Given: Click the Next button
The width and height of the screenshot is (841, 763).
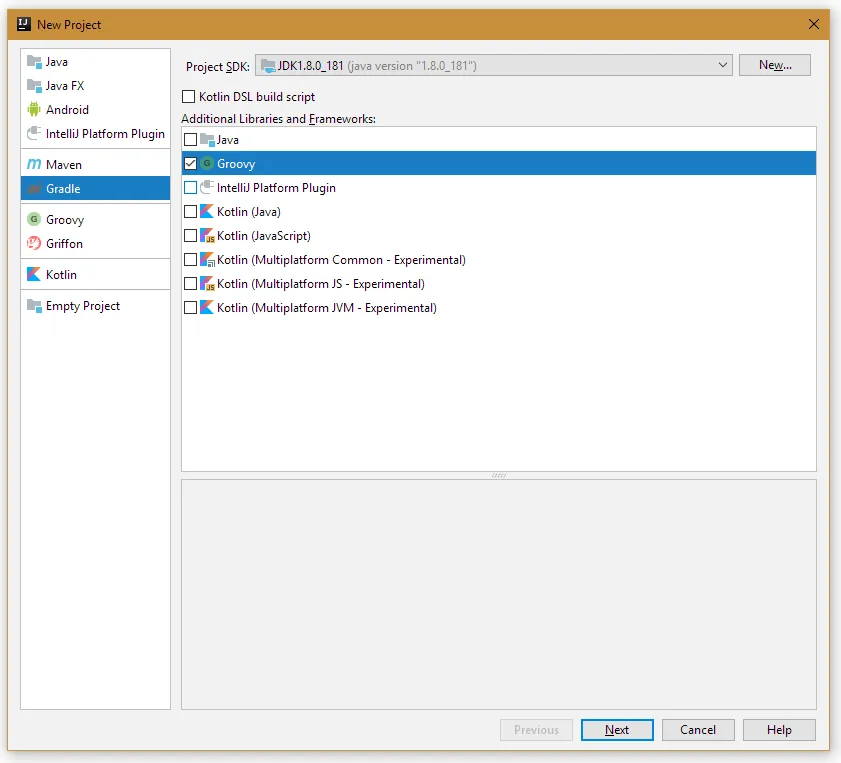Looking at the screenshot, I should click(x=617, y=730).
